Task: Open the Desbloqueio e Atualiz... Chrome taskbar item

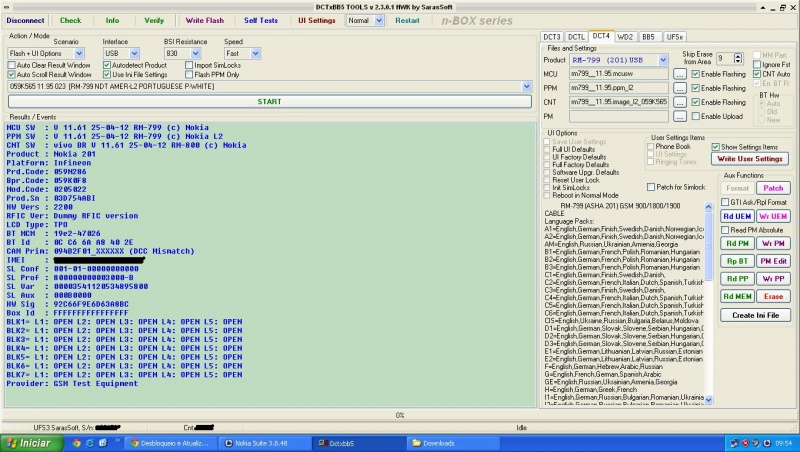Action: [x=172, y=443]
